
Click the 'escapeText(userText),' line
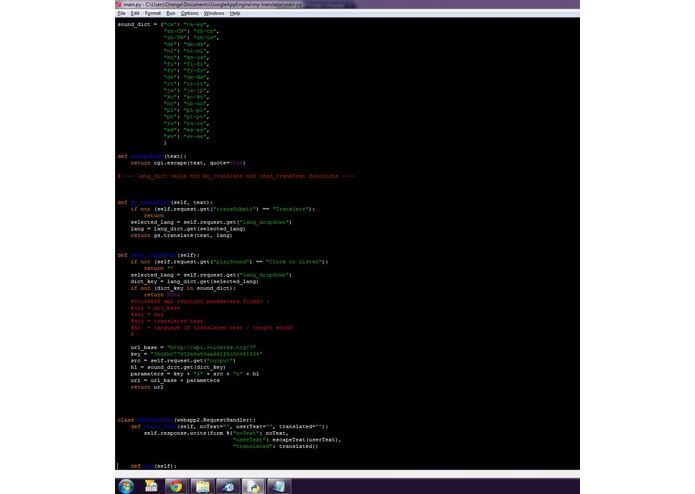[x=287, y=440]
